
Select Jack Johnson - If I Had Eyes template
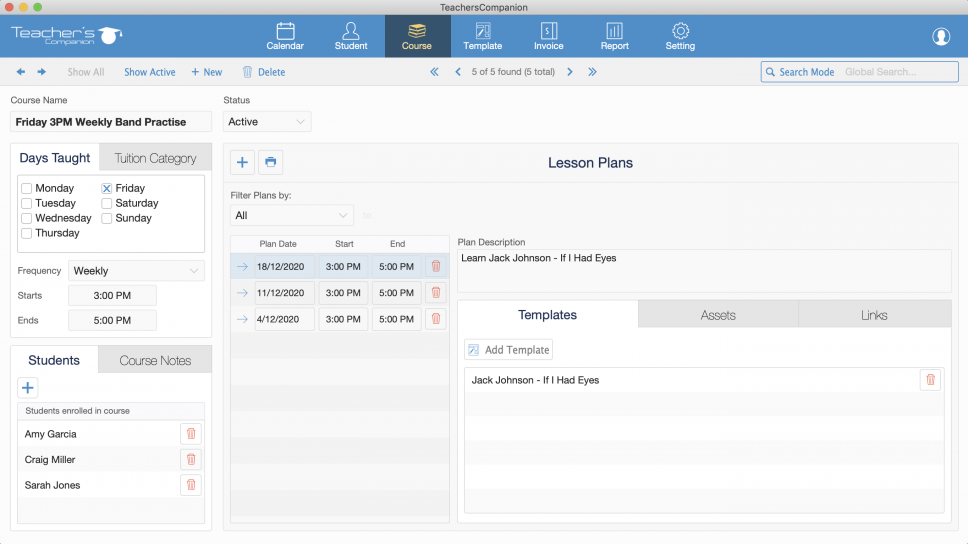[535, 380]
